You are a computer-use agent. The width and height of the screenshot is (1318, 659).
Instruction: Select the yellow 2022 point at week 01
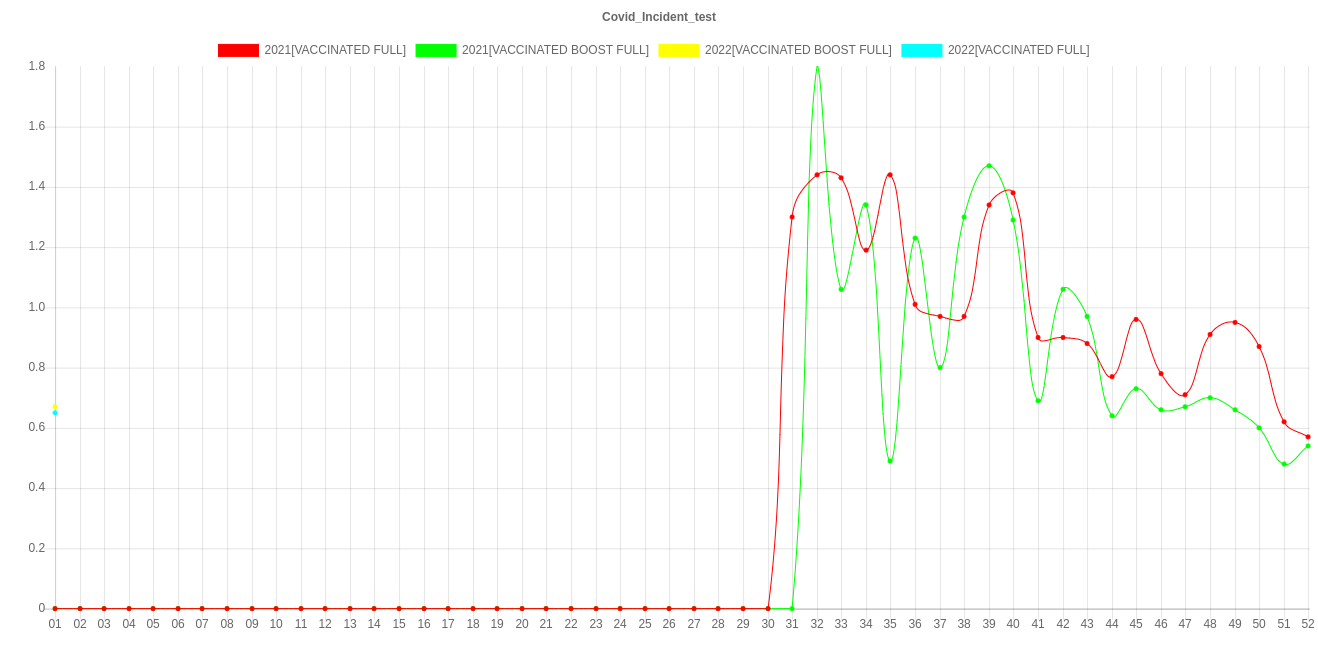coord(55,406)
